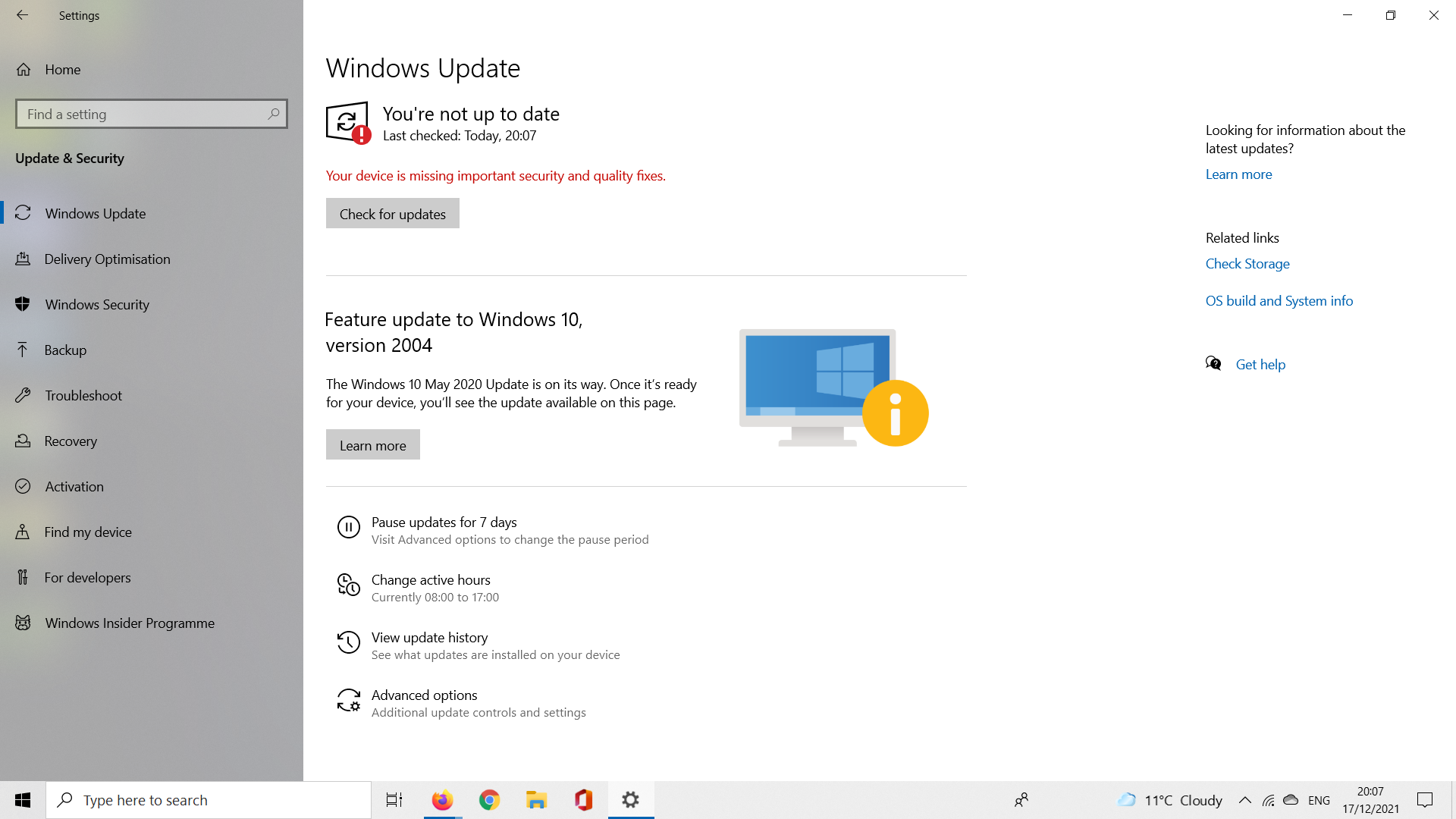Open the notifications action centre icon
Viewport: 1456px width, 819px height.
pyautogui.click(x=1424, y=800)
